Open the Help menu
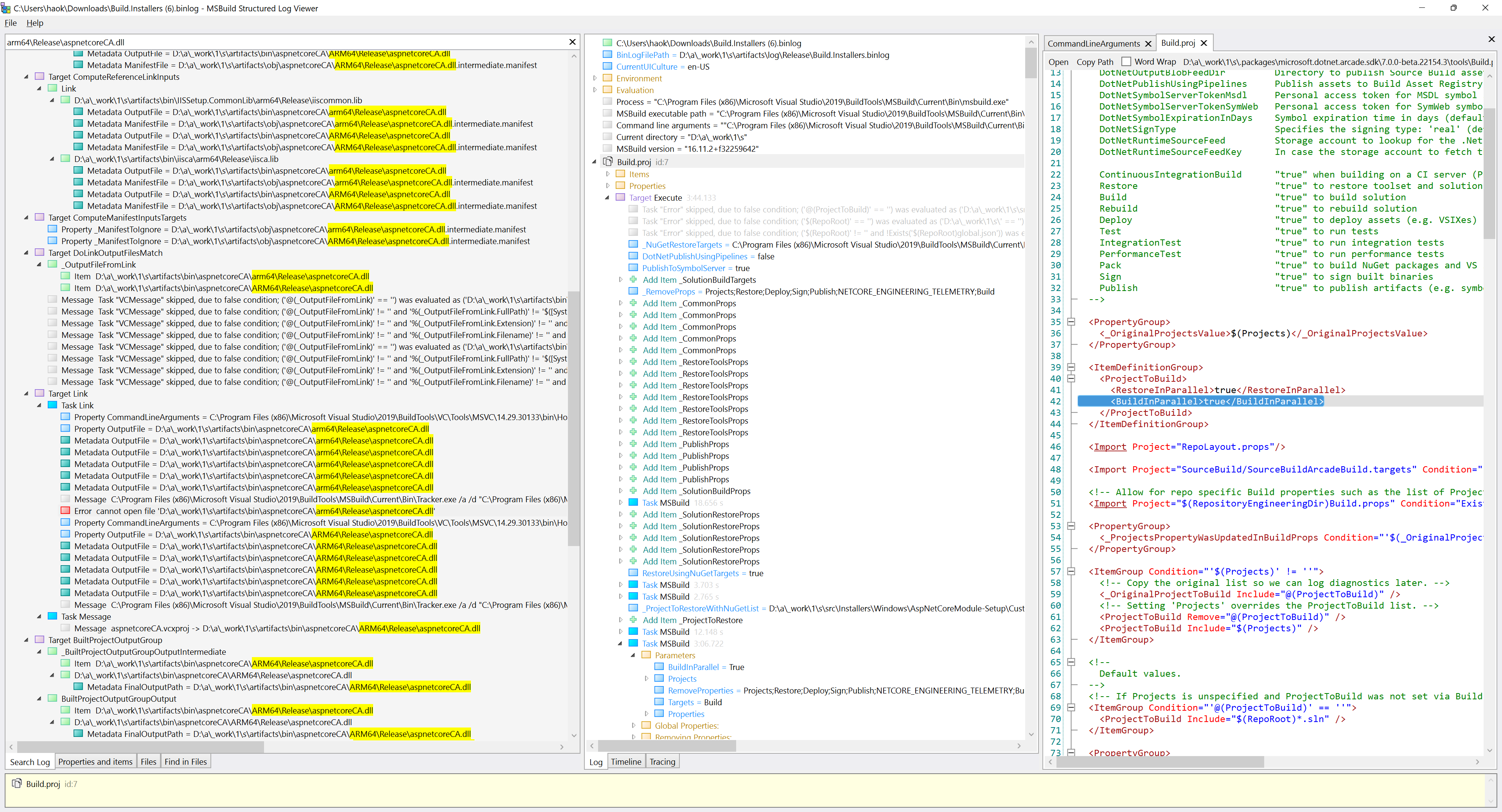This screenshot has width=1502, height=812. tap(34, 23)
